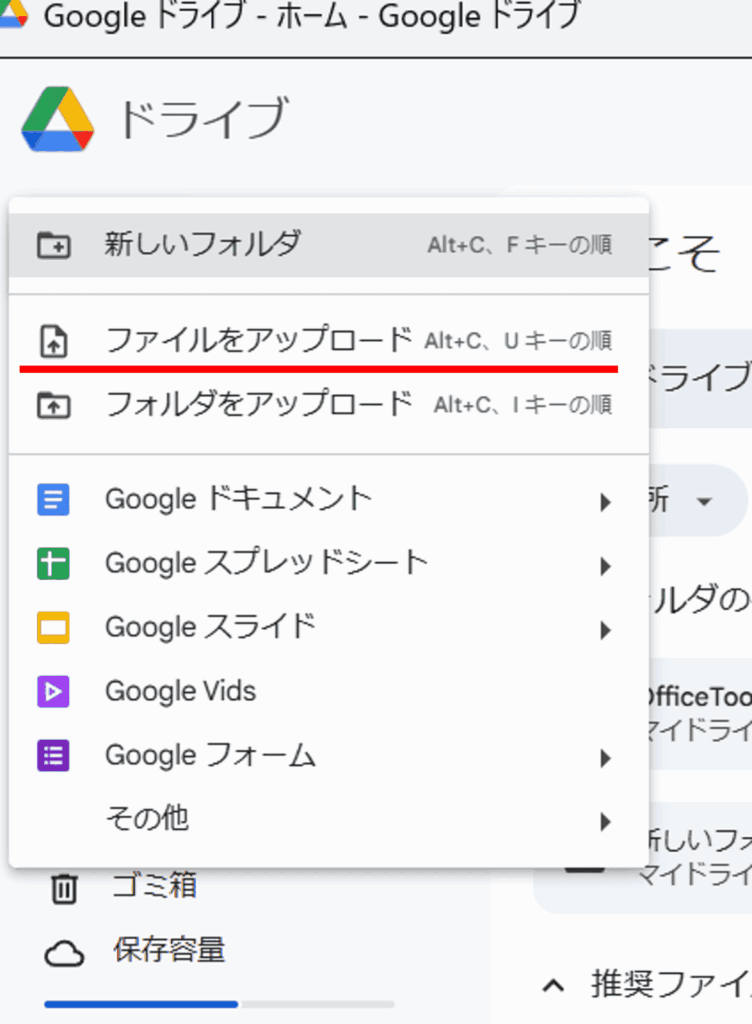This screenshot has height=1024, width=752.
Task: Click the storage cloud icon
Action: [x=64, y=954]
